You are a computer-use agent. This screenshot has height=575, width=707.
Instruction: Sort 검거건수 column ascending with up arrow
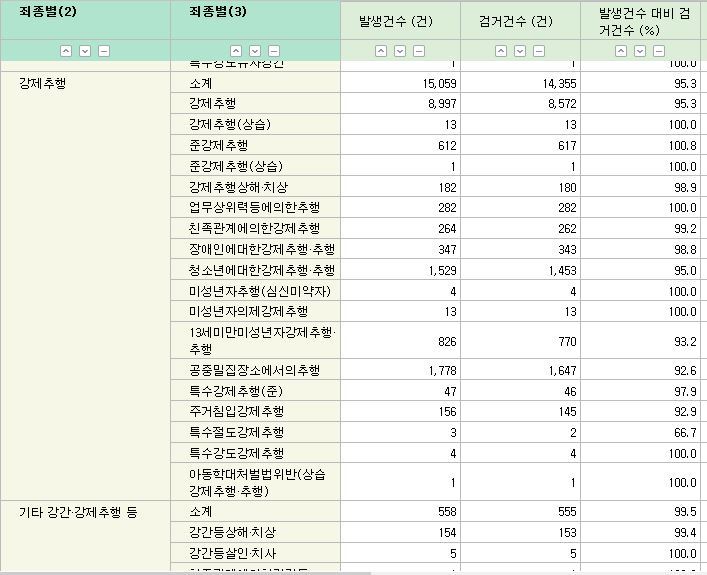(501, 51)
